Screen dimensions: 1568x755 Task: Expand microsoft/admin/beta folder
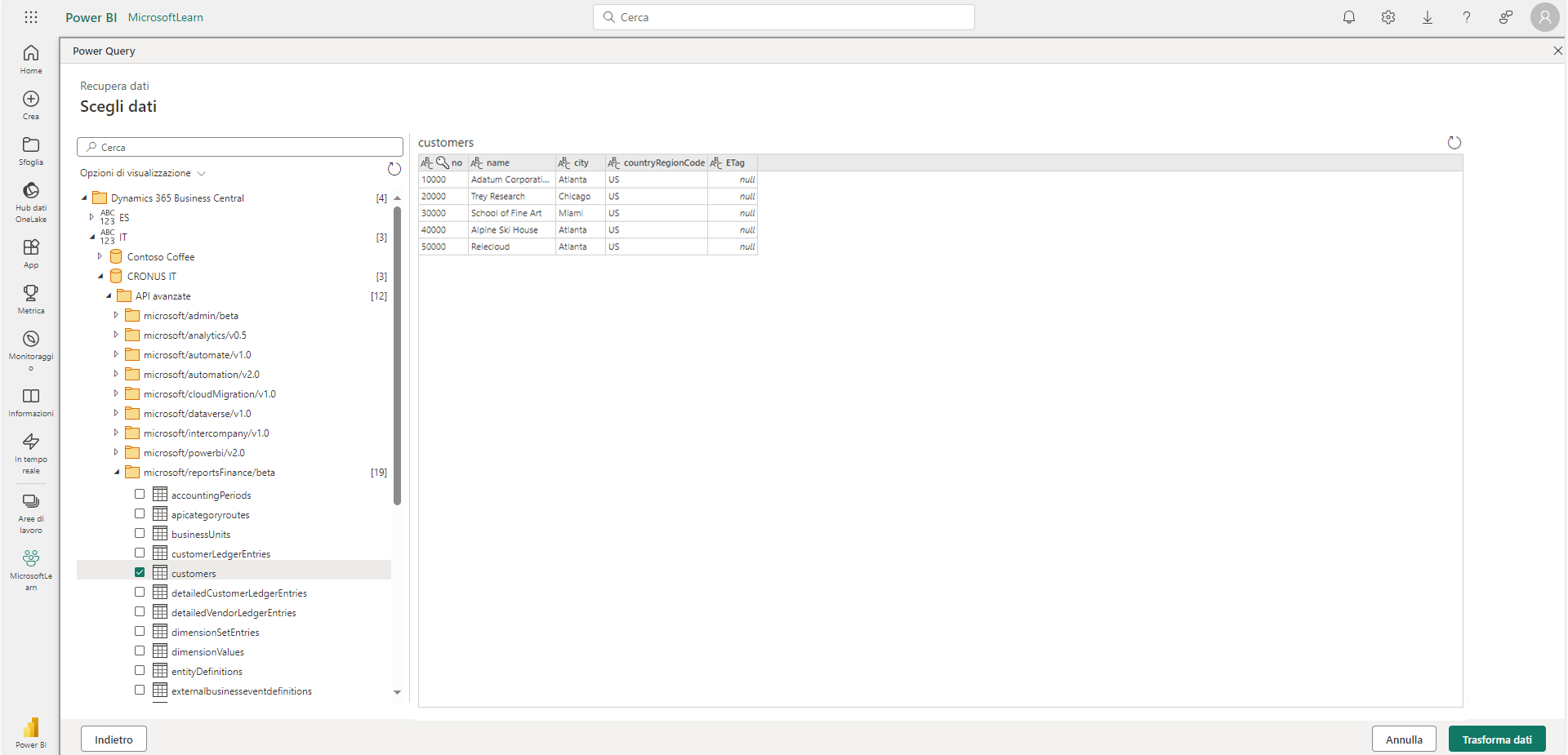pos(116,315)
